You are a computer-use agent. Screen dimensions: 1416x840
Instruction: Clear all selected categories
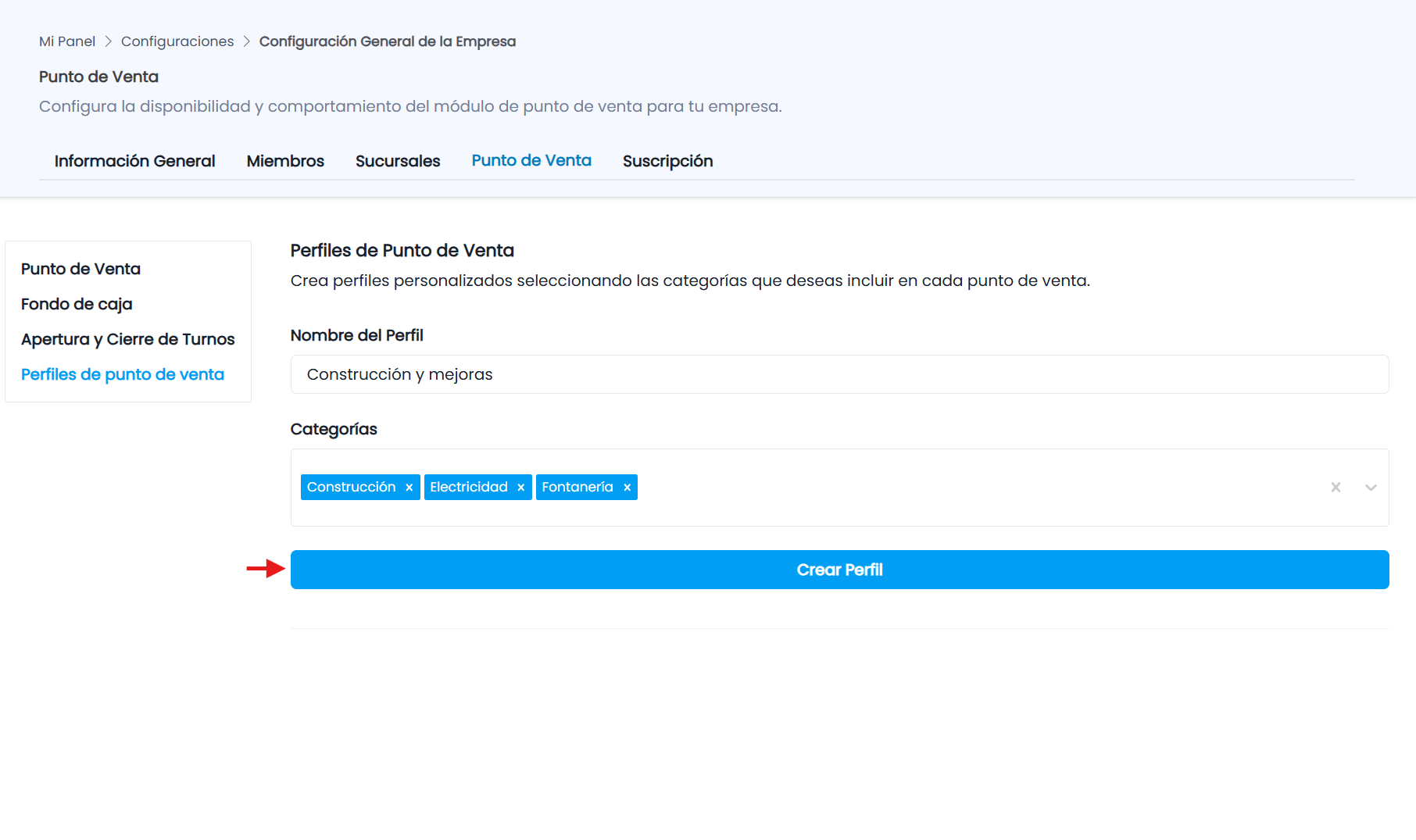1336,488
